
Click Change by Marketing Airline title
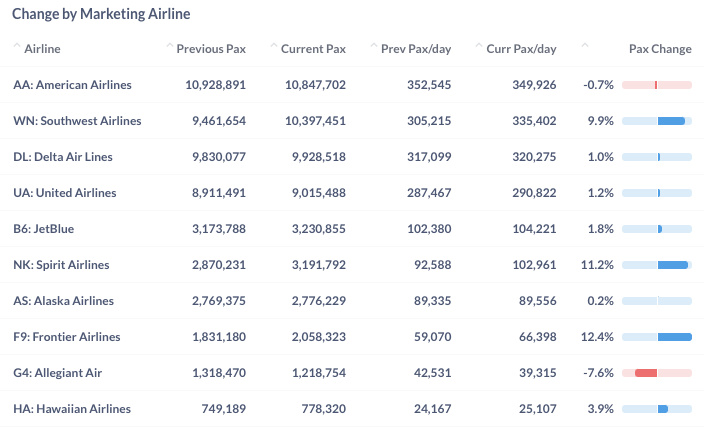101,15
